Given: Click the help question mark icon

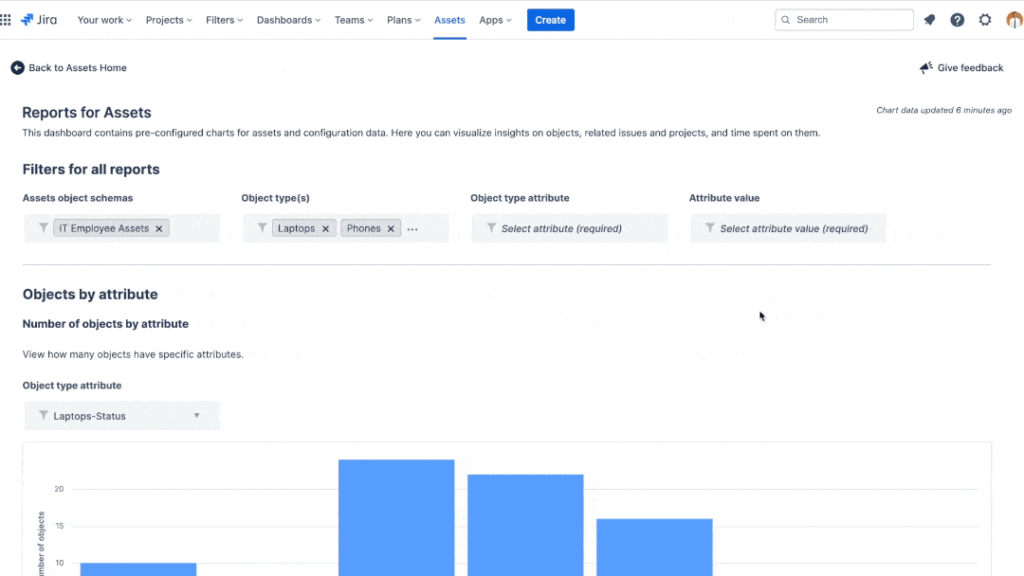Looking at the screenshot, I should point(957,19).
